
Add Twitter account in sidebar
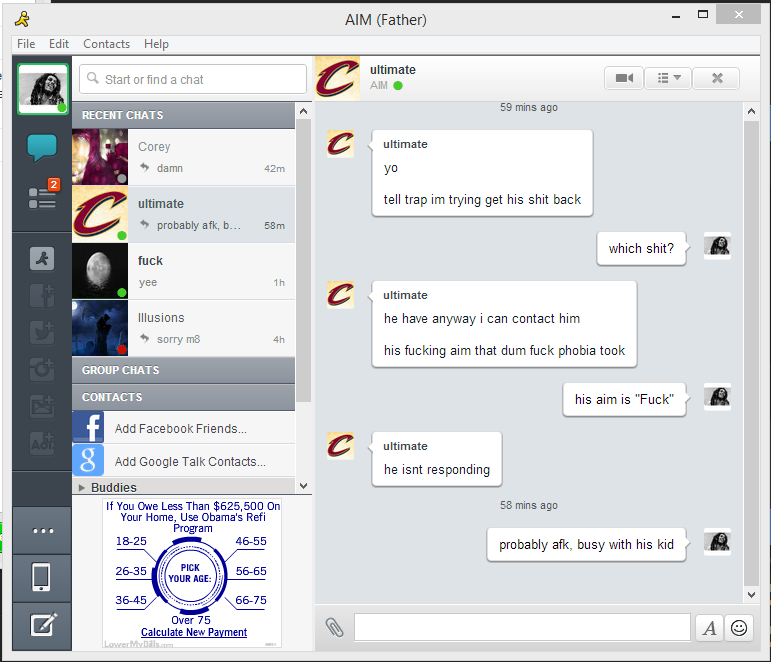42,332
